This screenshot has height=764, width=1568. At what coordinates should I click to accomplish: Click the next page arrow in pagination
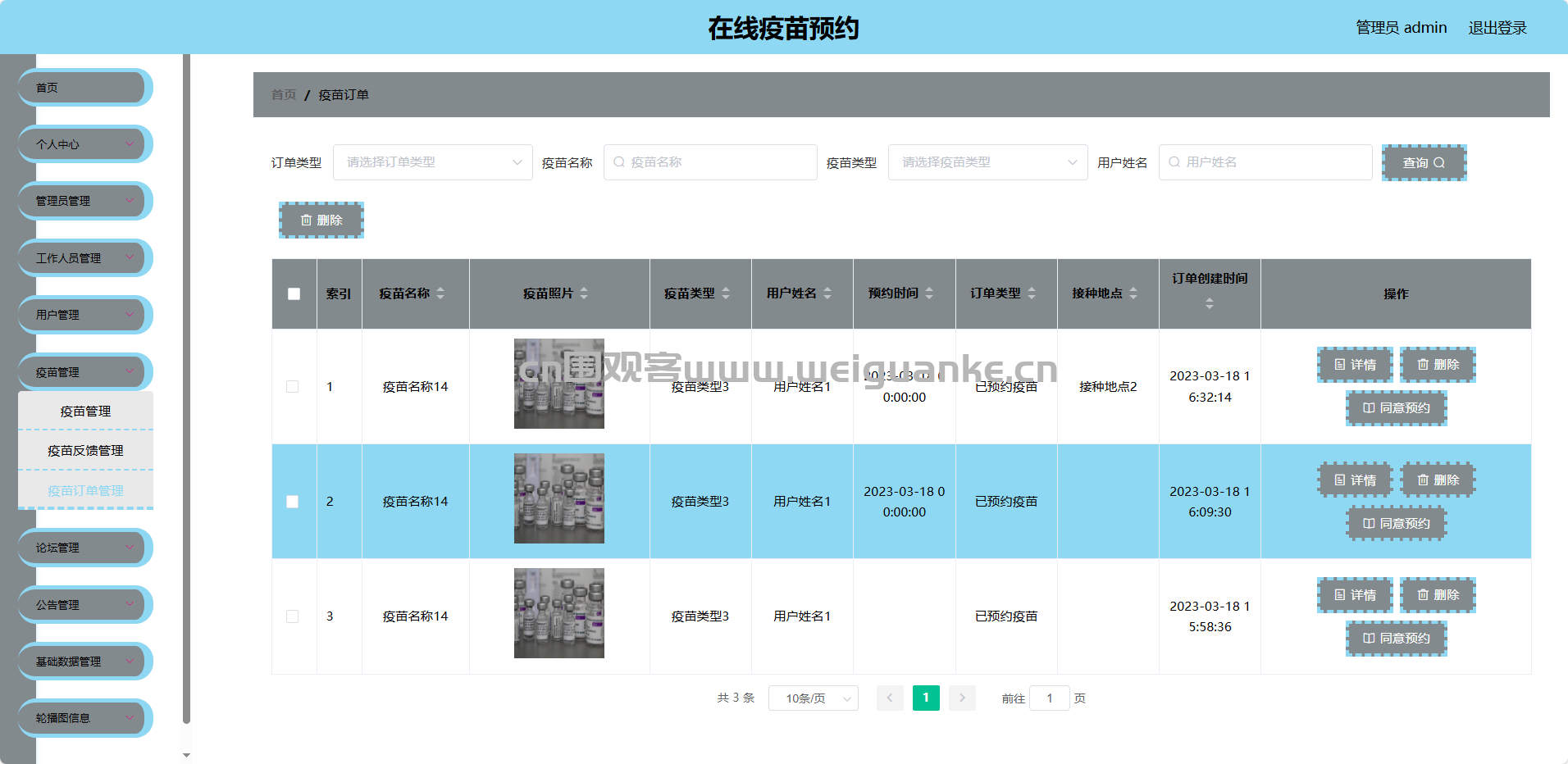[x=962, y=698]
